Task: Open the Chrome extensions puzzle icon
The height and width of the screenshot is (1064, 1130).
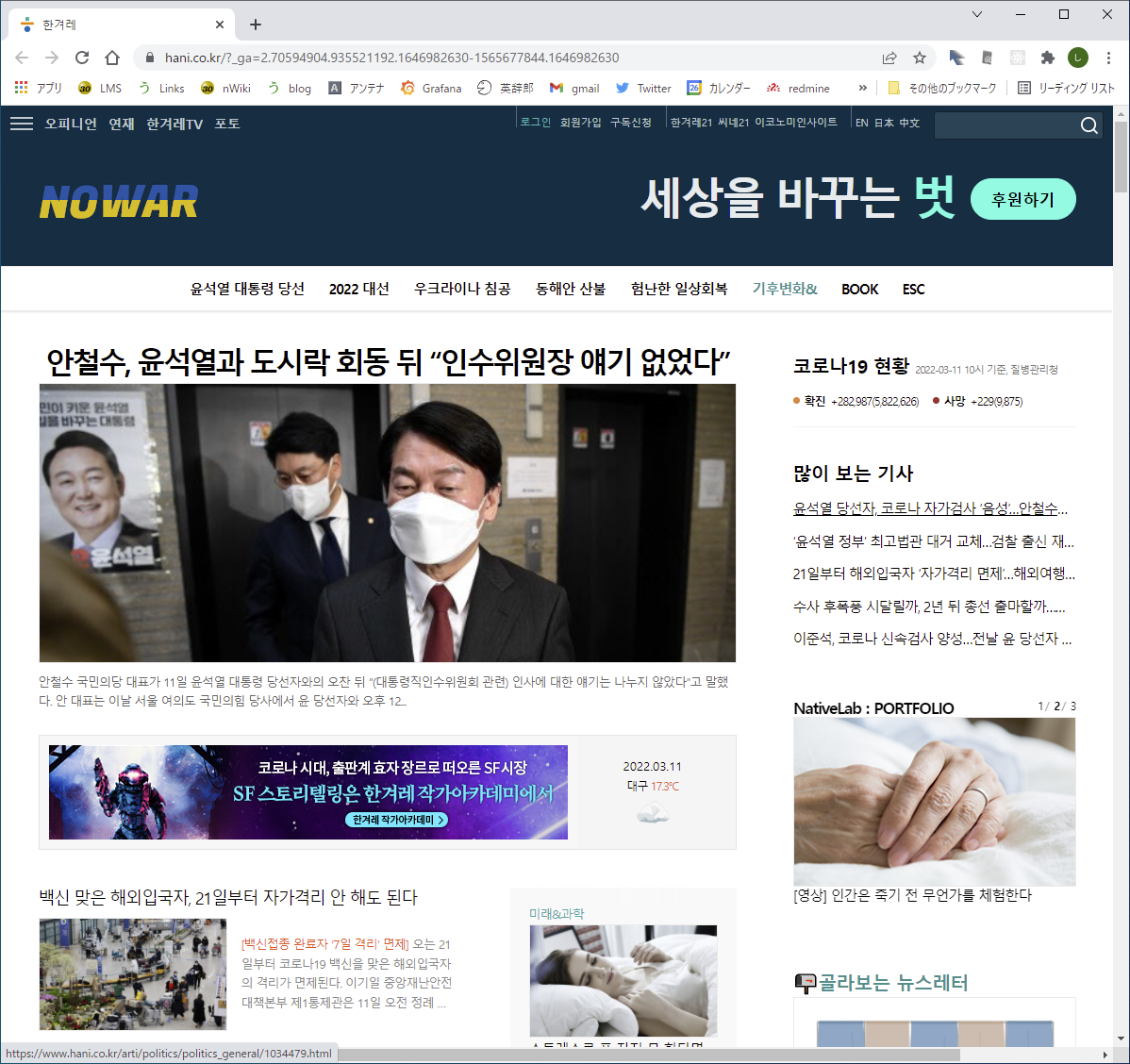Action: pyautogui.click(x=1047, y=58)
